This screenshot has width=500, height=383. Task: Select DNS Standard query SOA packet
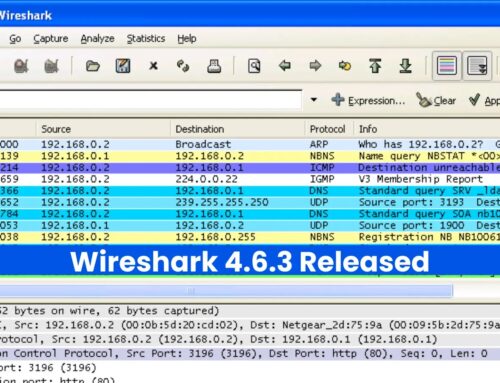pyautogui.click(x=250, y=214)
